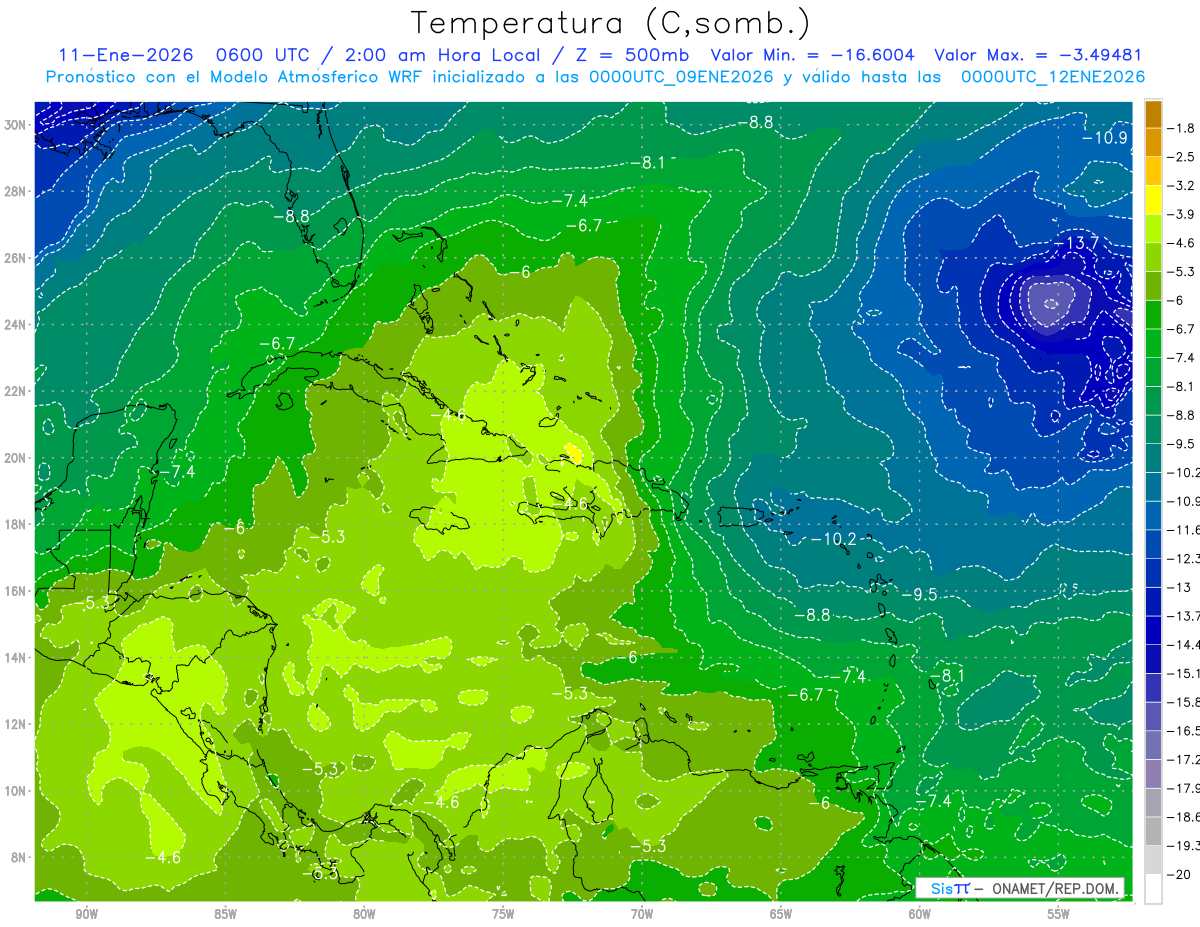Click the "26N" latitude axis label

tap(15, 258)
